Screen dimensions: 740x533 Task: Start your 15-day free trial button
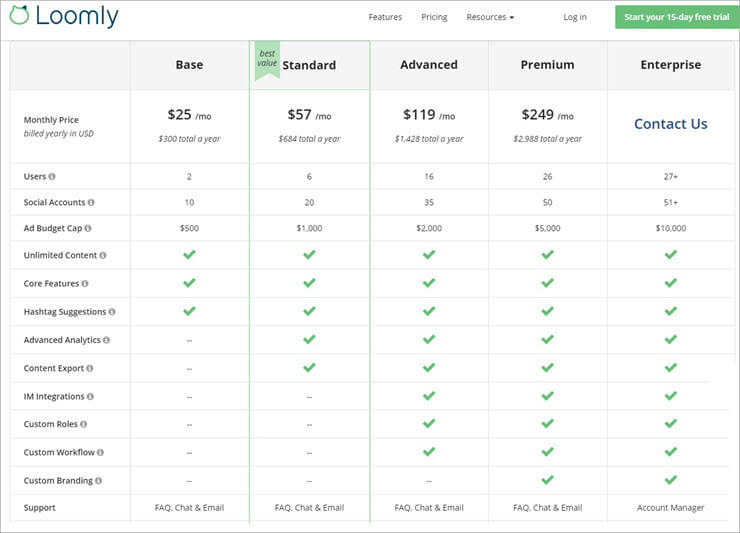point(677,17)
